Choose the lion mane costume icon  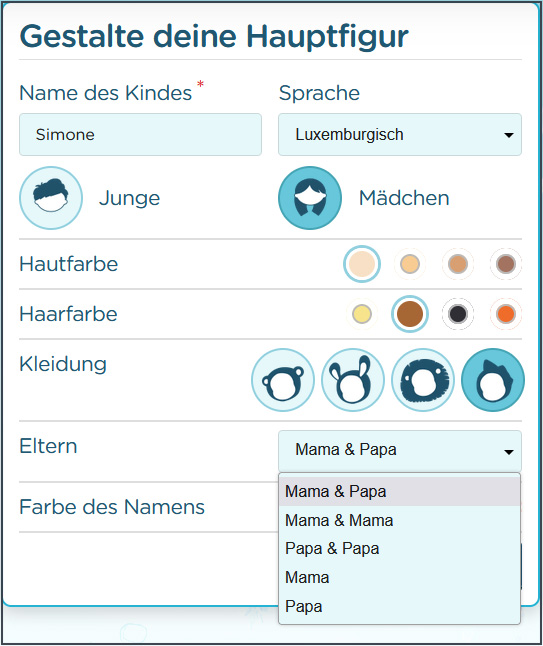click(x=423, y=380)
